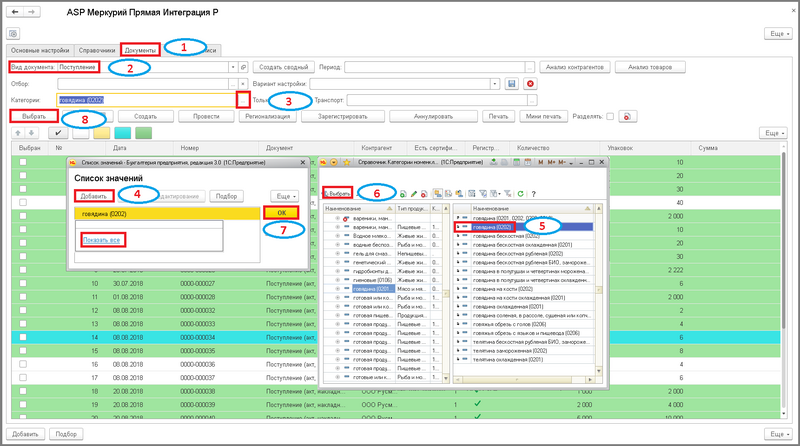The image size is (800, 446).
Task: Check the Выбран checkbox for row 19
Action: tap(23, 405)
